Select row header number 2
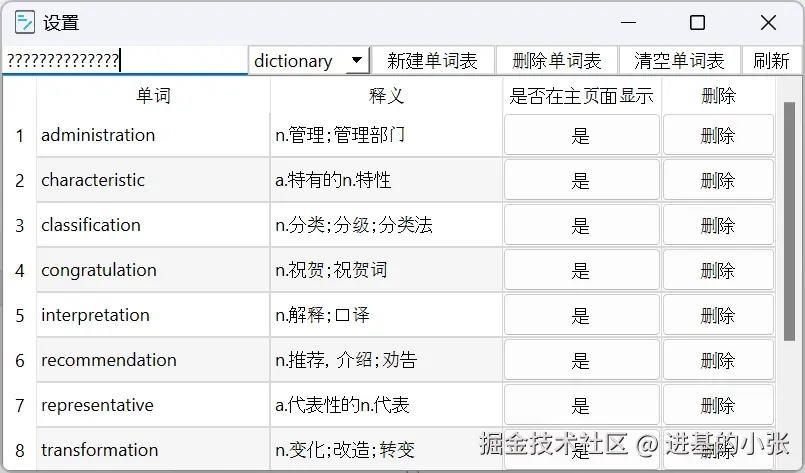 [x=20, y=180]
